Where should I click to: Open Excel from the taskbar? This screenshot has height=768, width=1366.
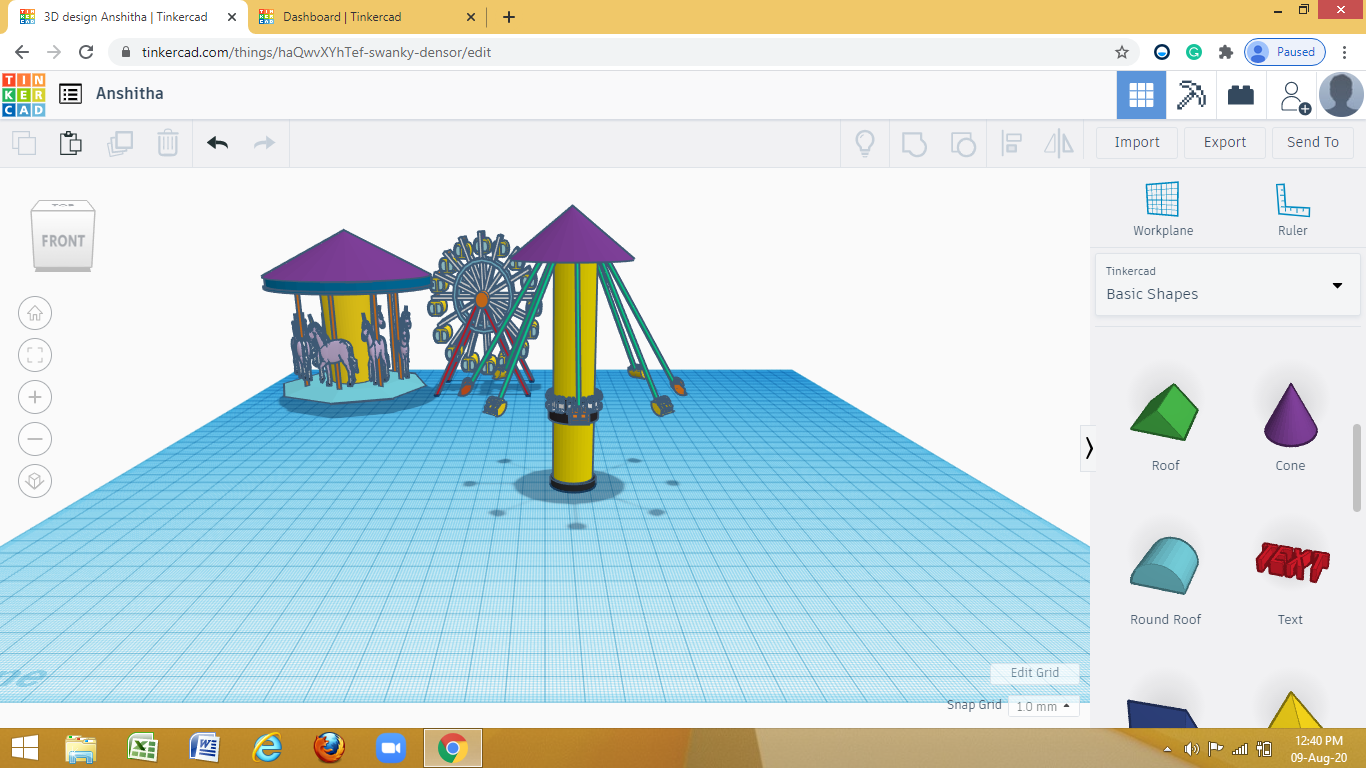click(x=143, y=748)
